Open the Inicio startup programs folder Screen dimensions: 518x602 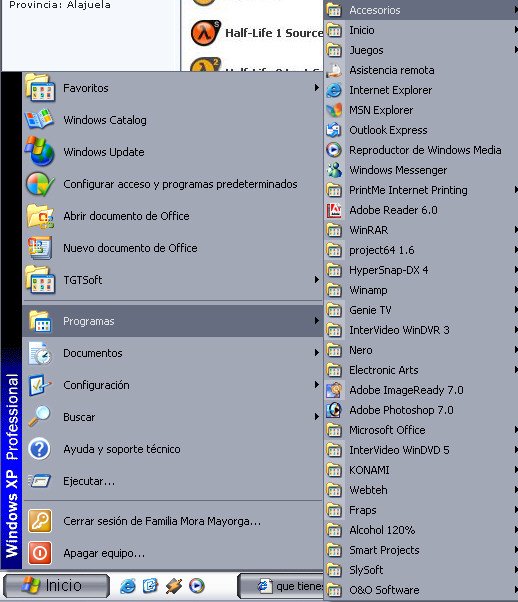(421, 30)
